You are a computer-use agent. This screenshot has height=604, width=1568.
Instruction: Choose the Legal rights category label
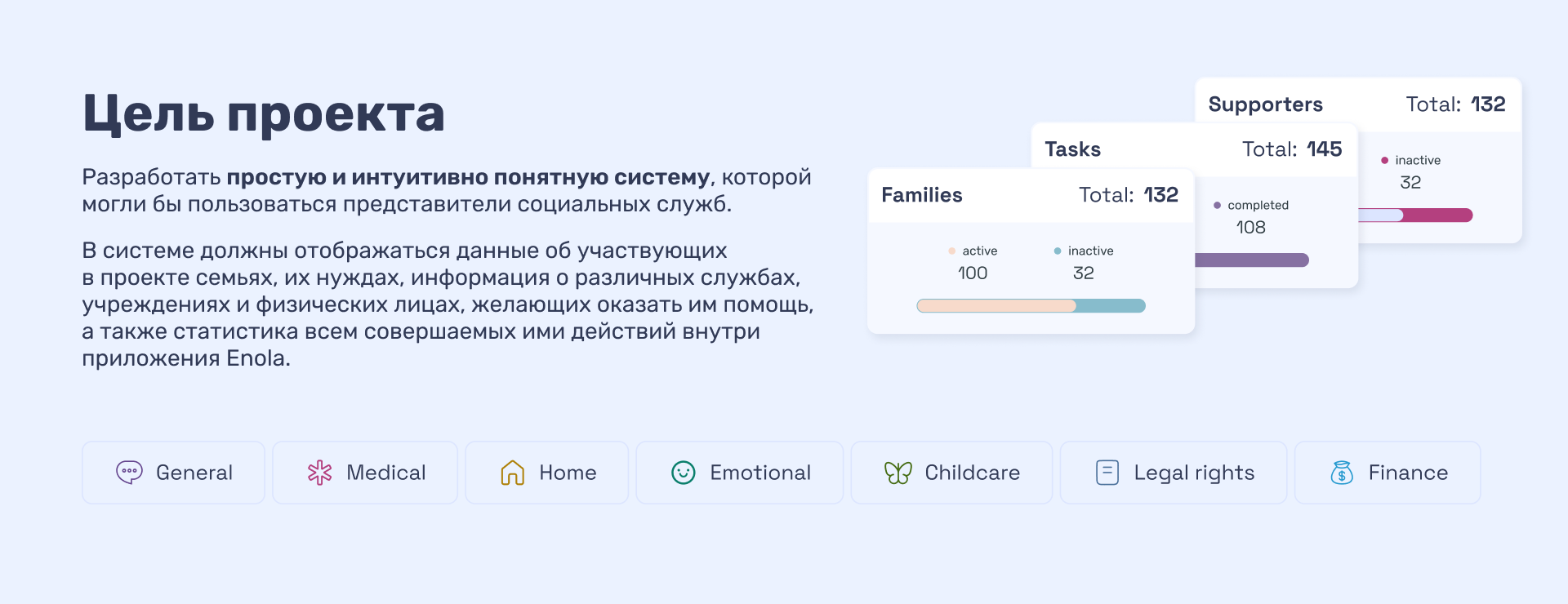coord(1194,473)
